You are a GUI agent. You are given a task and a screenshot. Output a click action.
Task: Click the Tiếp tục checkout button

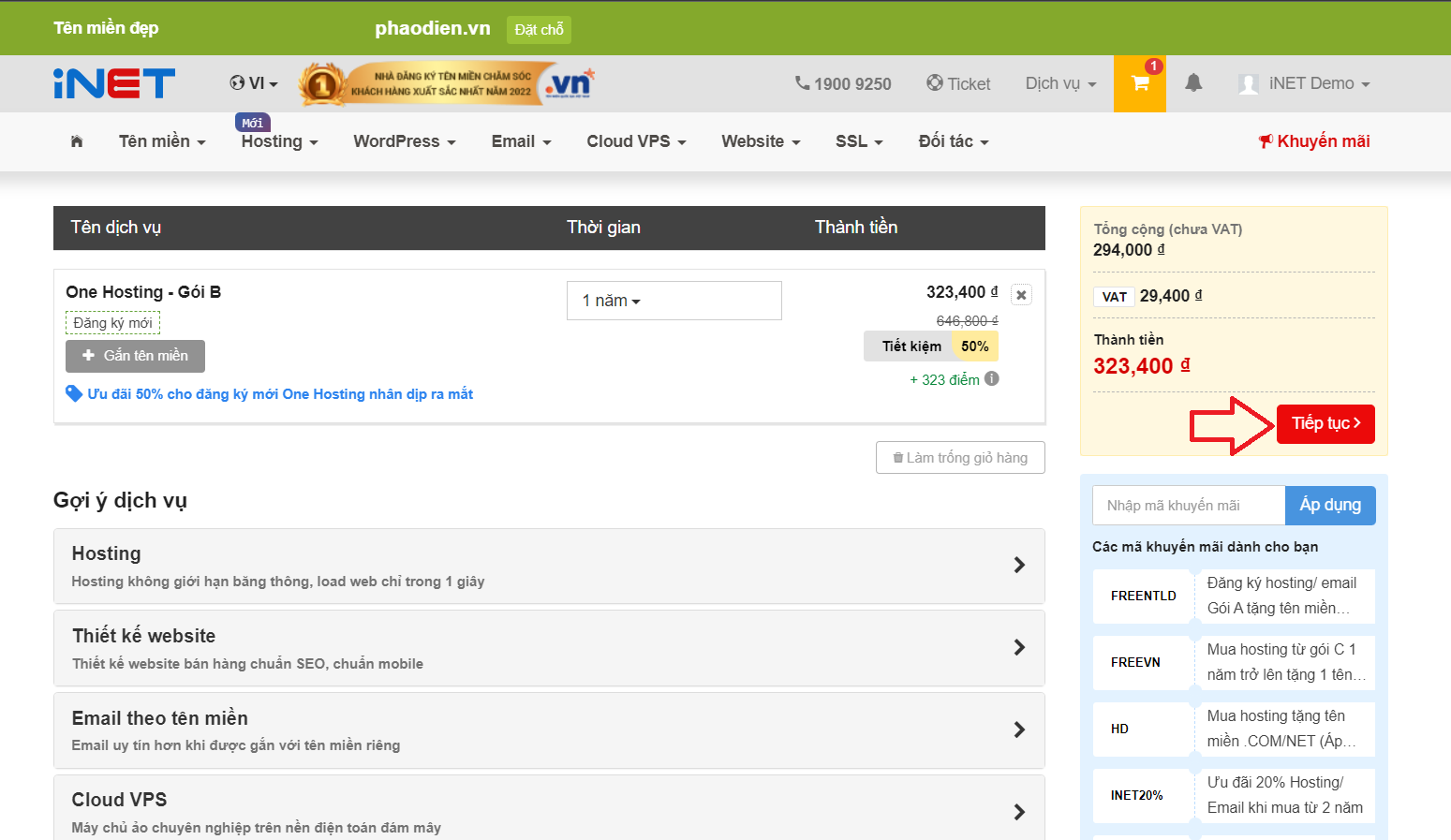(1325, 423)
